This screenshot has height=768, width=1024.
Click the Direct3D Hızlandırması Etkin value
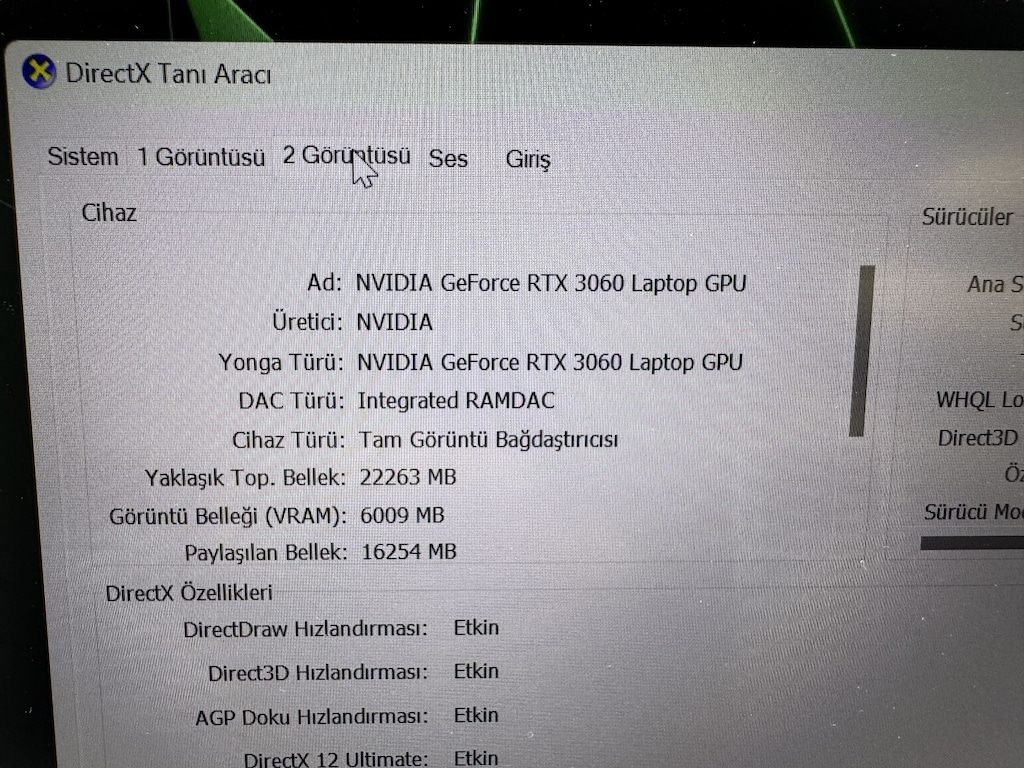[476, 671]
